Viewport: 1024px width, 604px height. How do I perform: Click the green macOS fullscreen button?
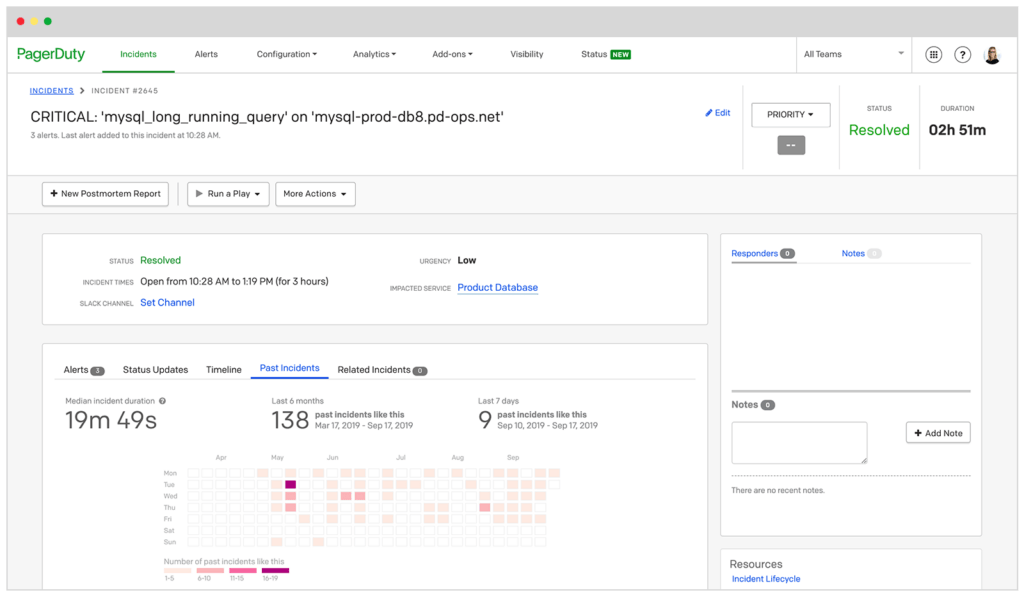point(48,21)
